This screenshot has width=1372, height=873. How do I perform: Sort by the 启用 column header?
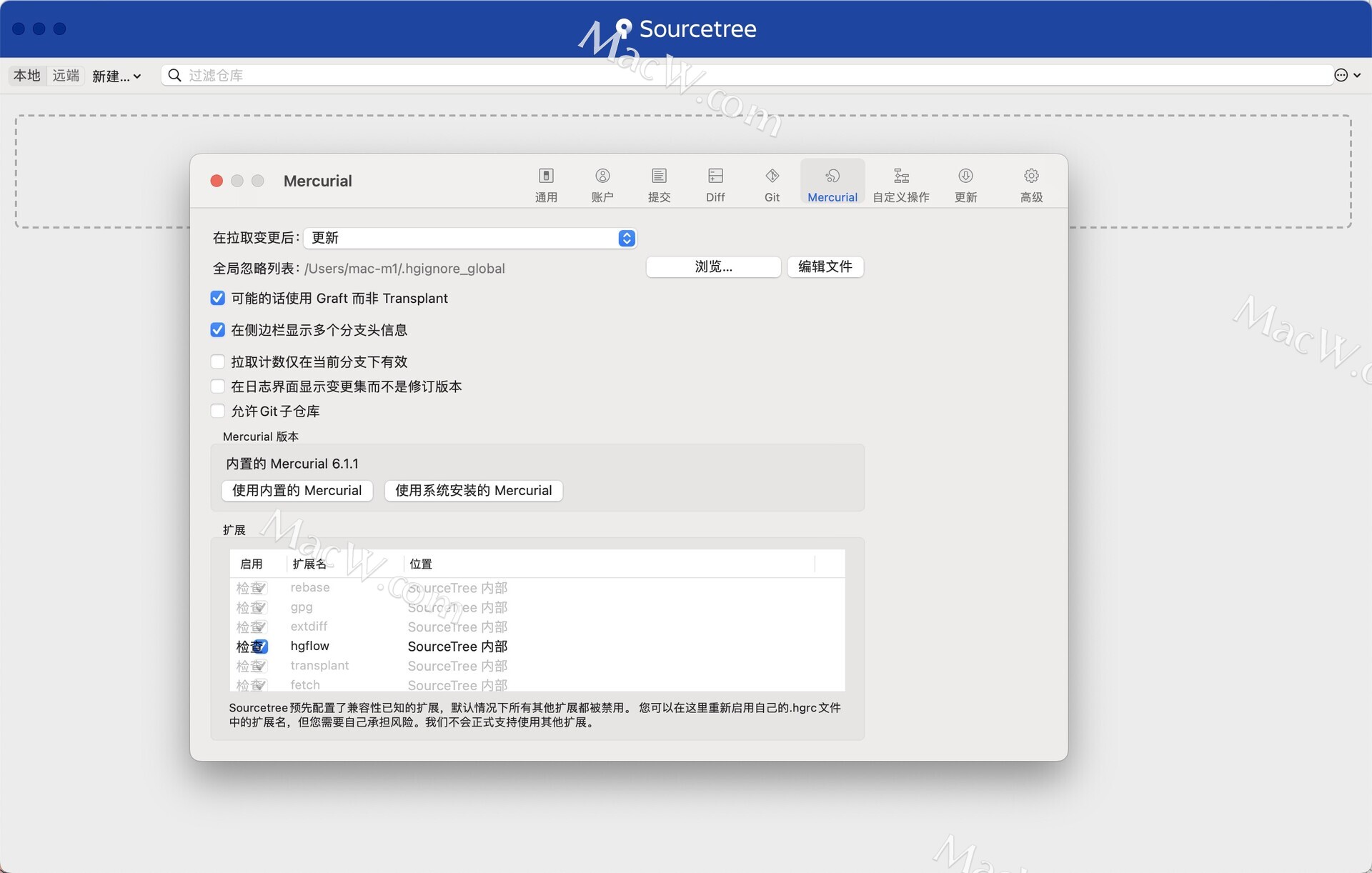(252, 564)
